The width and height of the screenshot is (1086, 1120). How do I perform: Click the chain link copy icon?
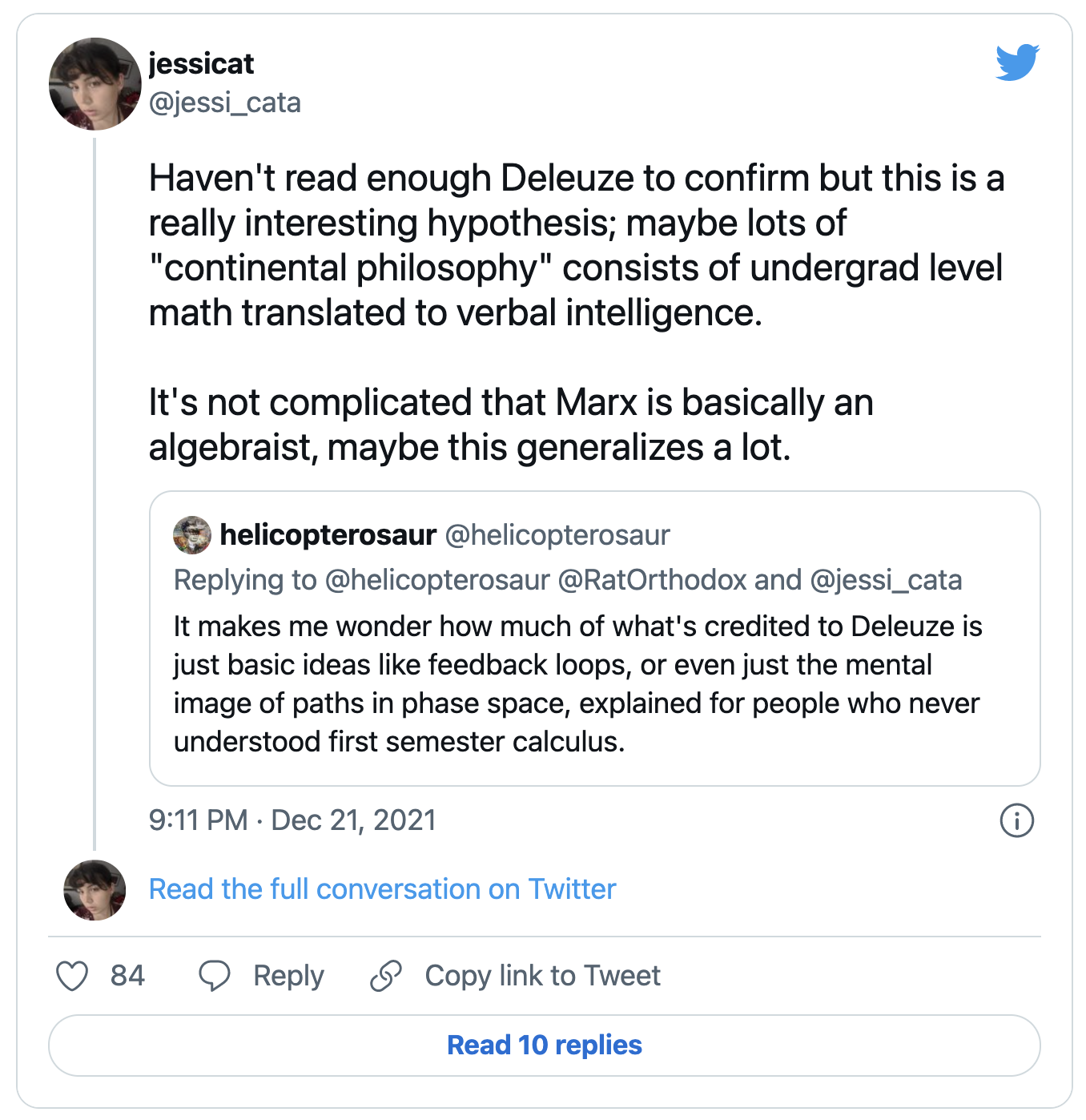pyautogui.click(x=386, y=976)
